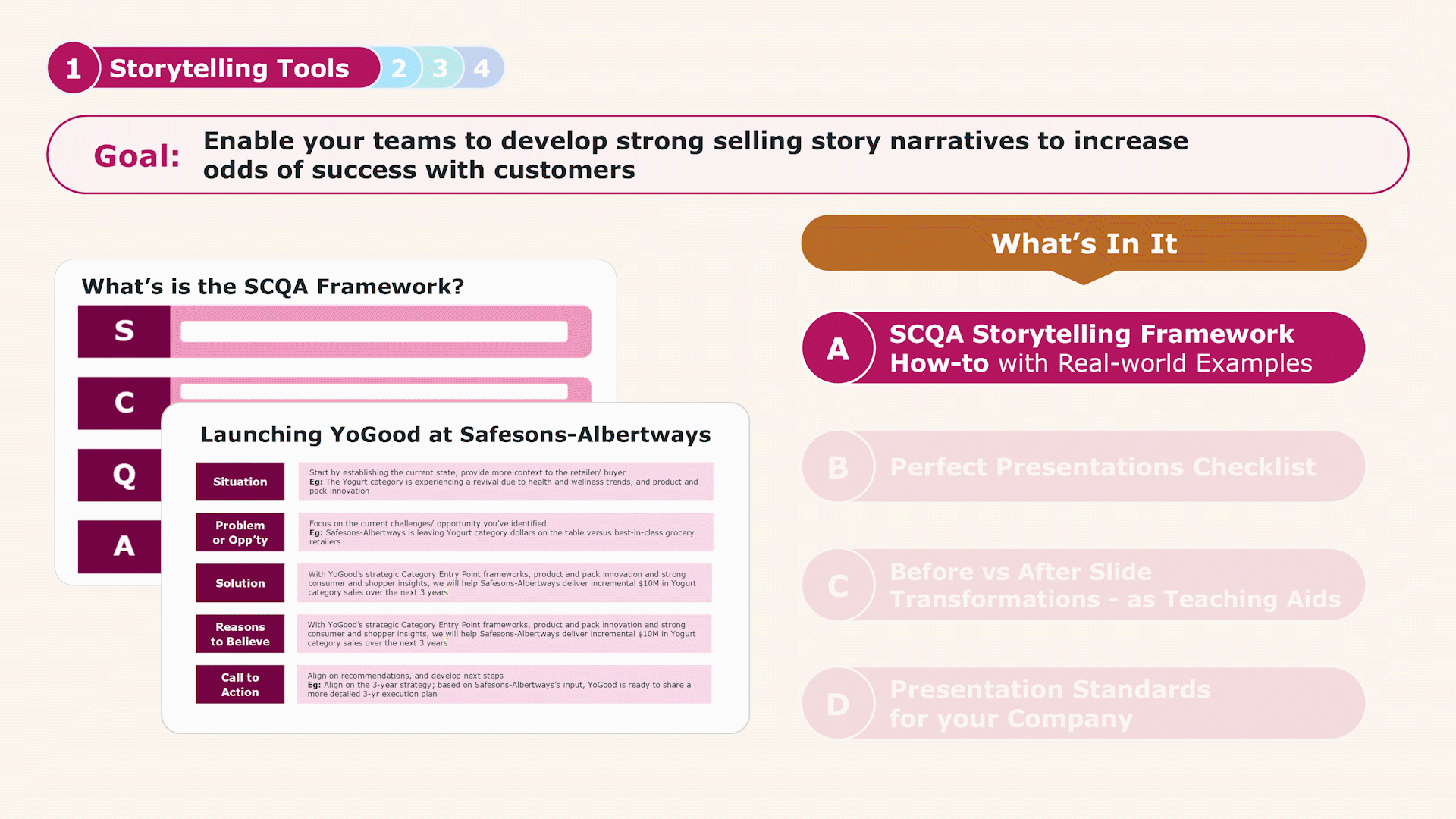Click the letter A circle icon
1456x819 pixels.
[838, 349]
